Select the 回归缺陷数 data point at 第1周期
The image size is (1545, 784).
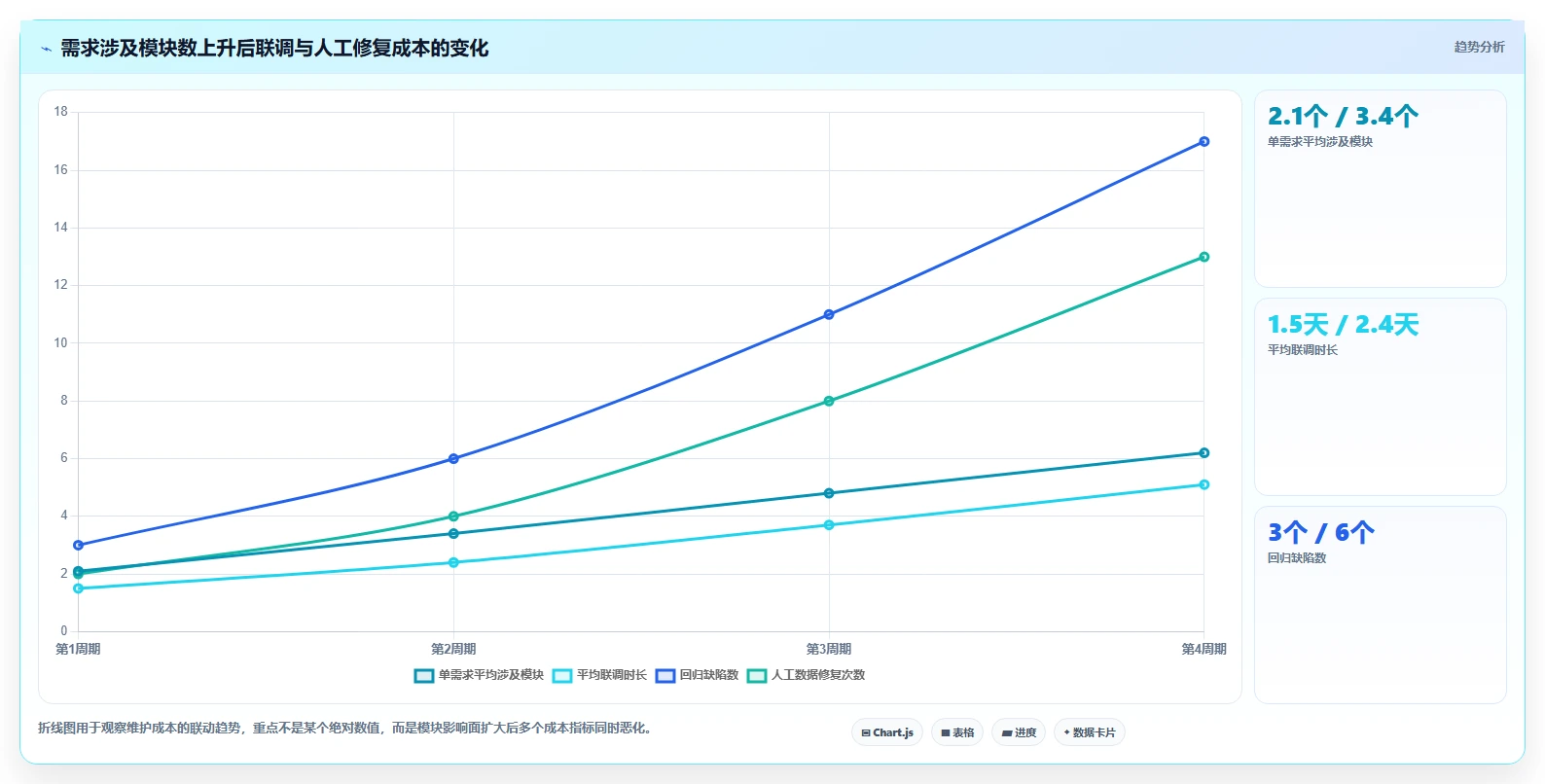click(x=79, y=545)
